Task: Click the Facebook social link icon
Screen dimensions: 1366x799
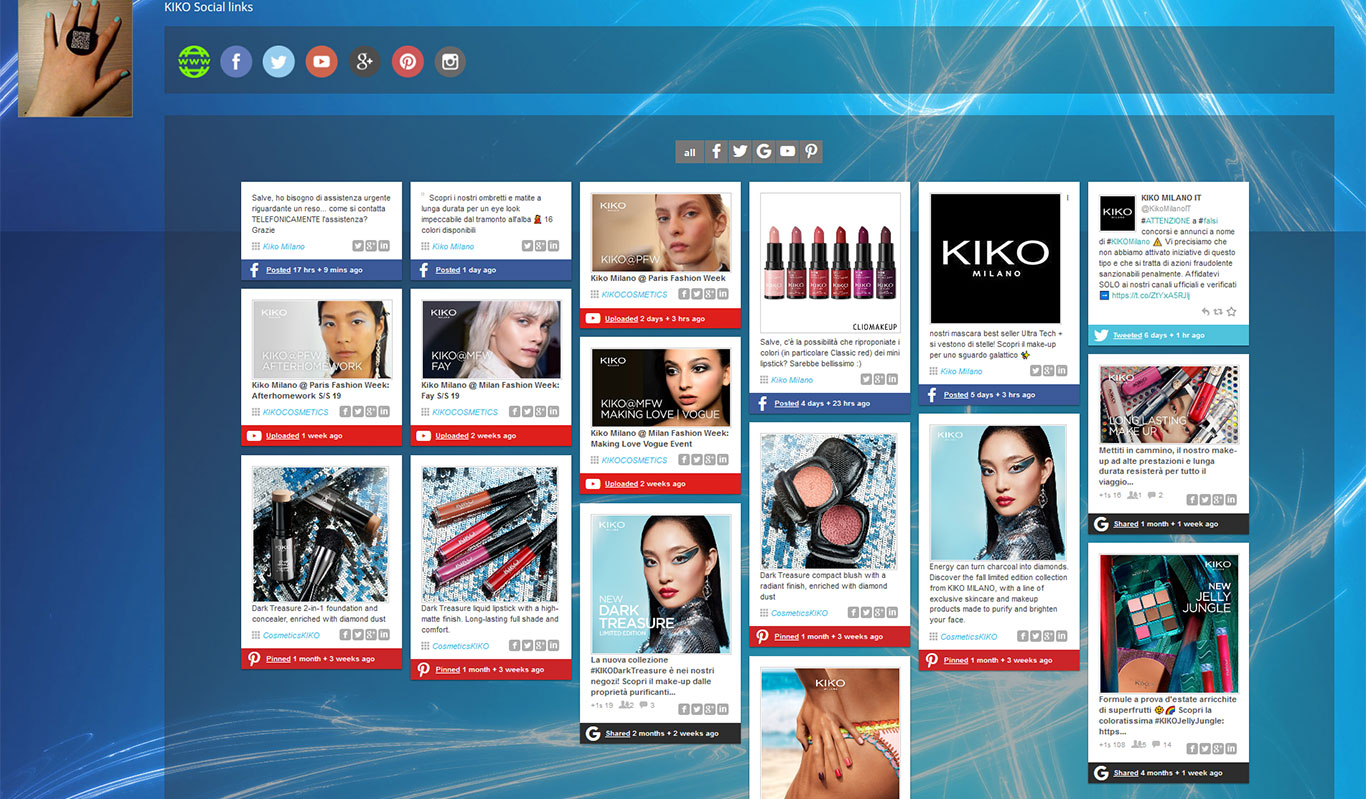Action: click(236, 62)
